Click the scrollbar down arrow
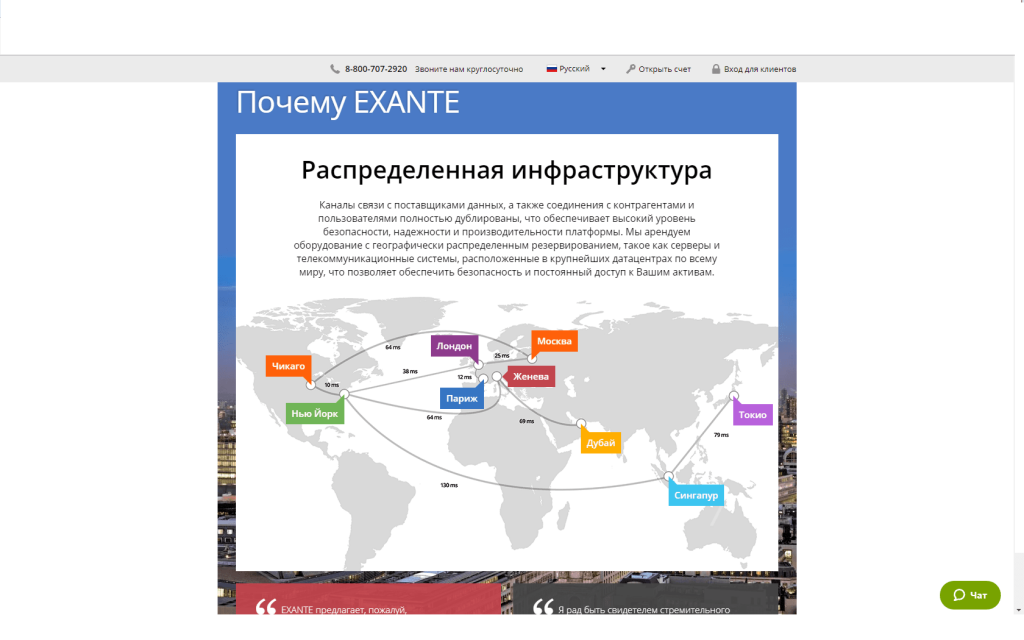Viewport: 1024px width, 640px height. pyautogui.click(x=1019, y=610)
